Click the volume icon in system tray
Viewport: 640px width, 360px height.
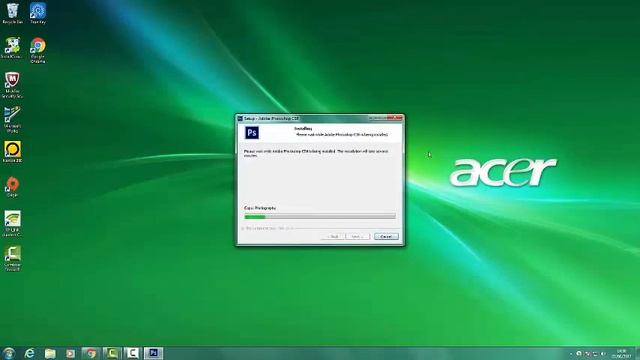[603, 354]
